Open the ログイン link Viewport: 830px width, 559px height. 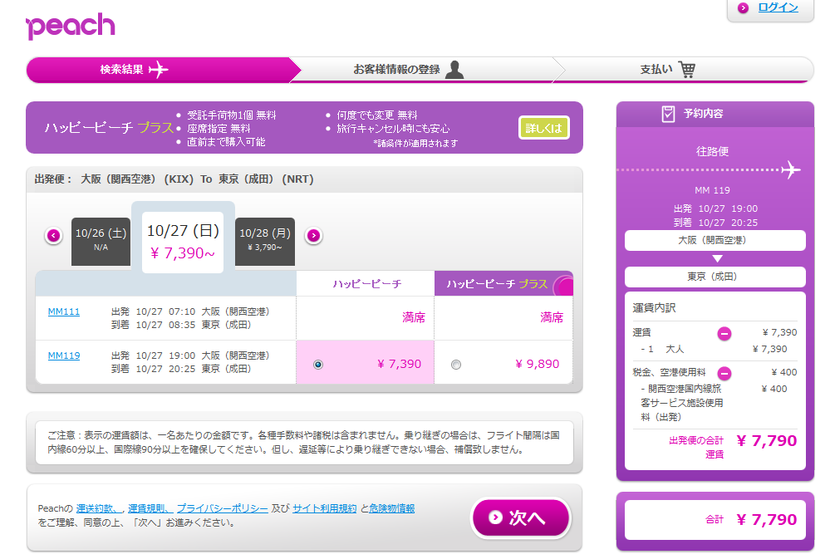point(778,7)
